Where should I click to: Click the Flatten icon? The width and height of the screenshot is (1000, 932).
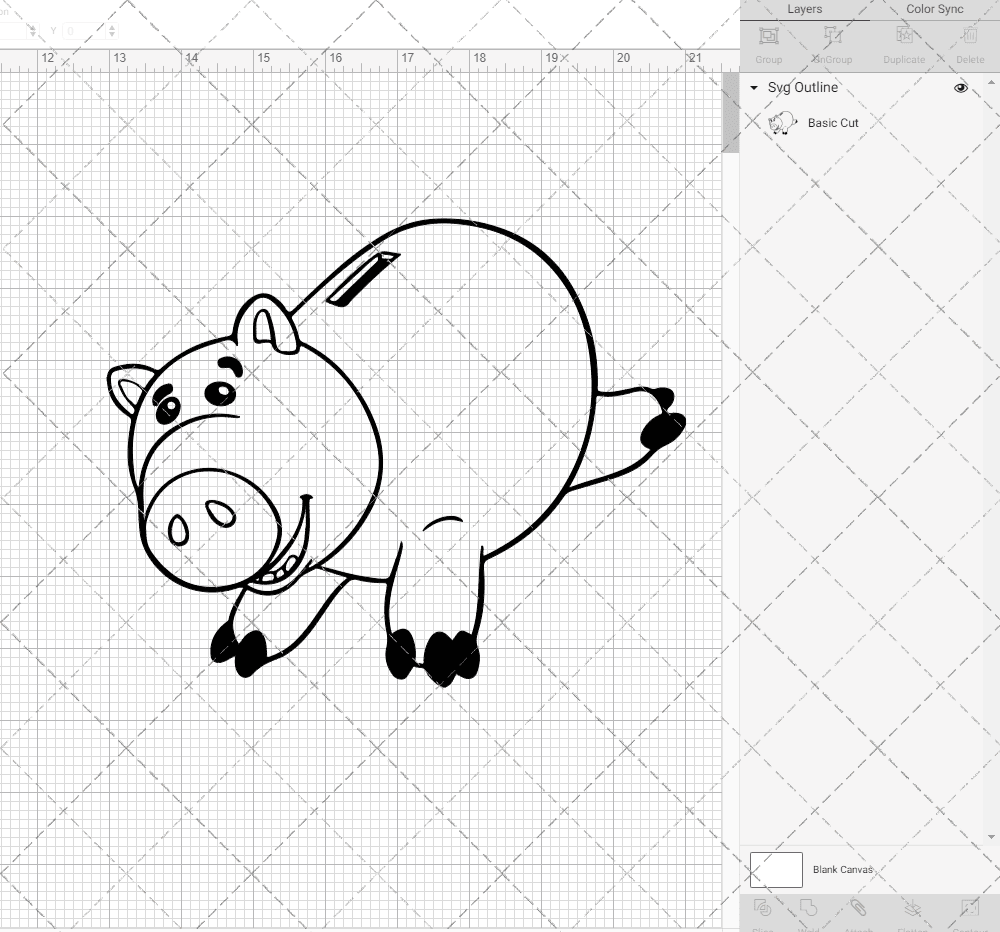(x=912, y=909)
